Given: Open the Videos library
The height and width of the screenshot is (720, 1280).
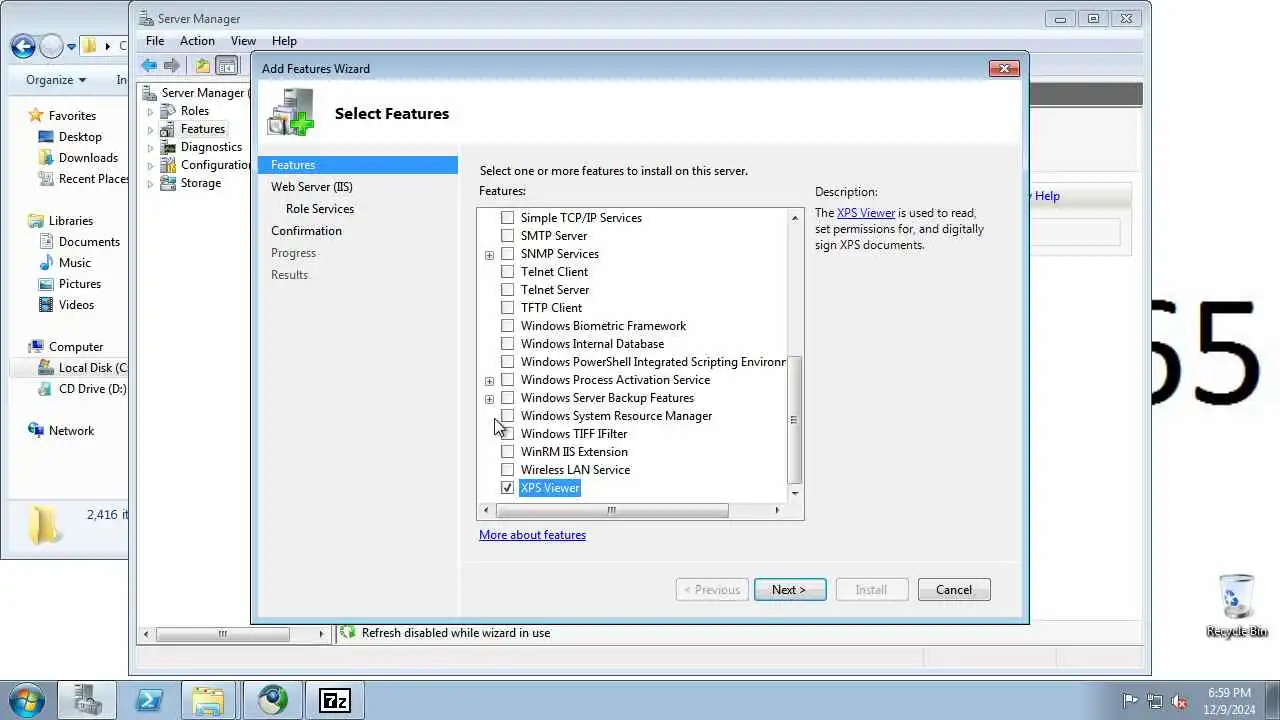Looking at the screenshot, I should coord(76,304).
